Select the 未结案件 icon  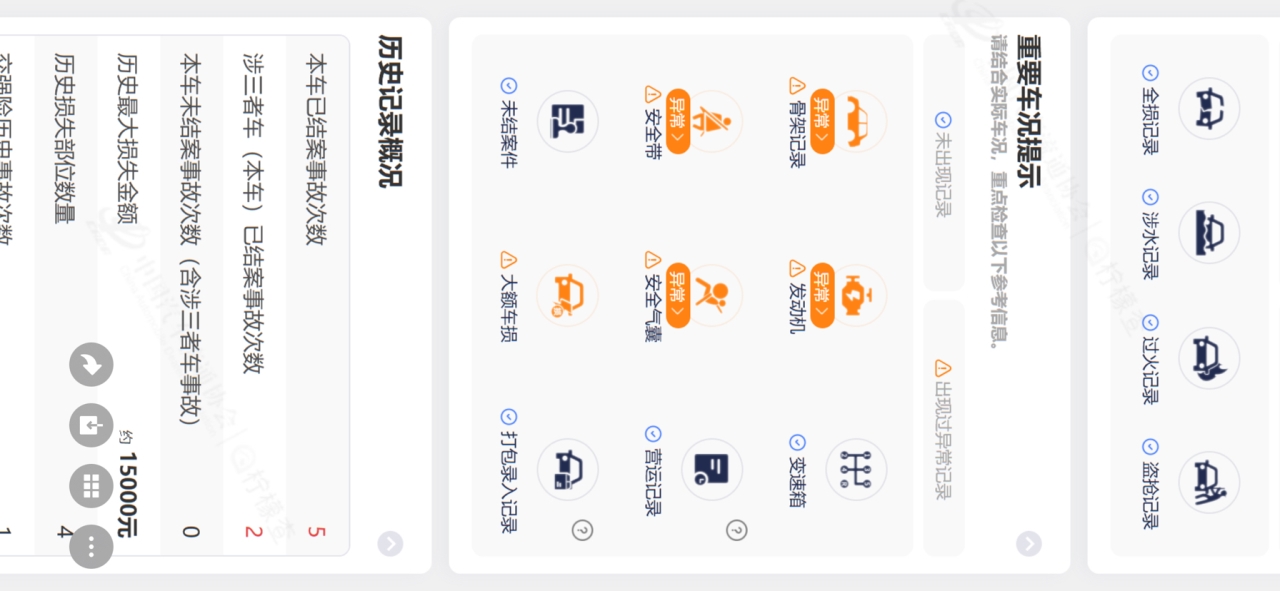pyautogui.click(x=567, y=121)
